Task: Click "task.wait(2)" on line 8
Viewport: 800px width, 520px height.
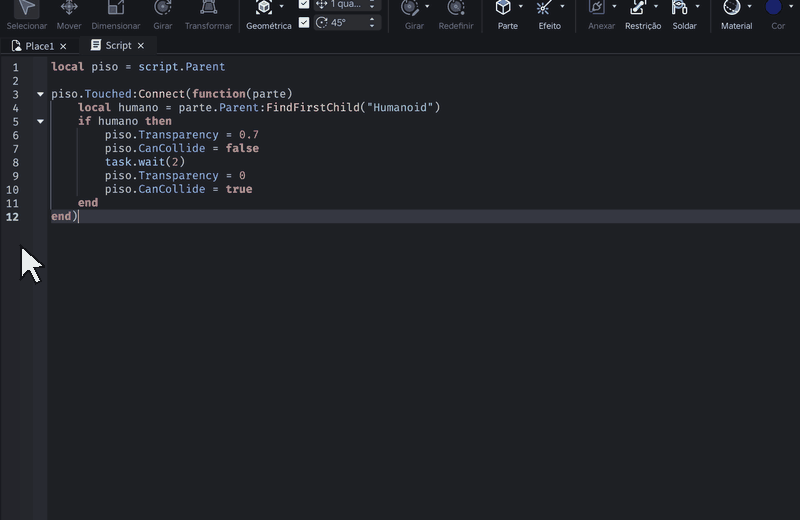Action: click(x=145, y=162)
